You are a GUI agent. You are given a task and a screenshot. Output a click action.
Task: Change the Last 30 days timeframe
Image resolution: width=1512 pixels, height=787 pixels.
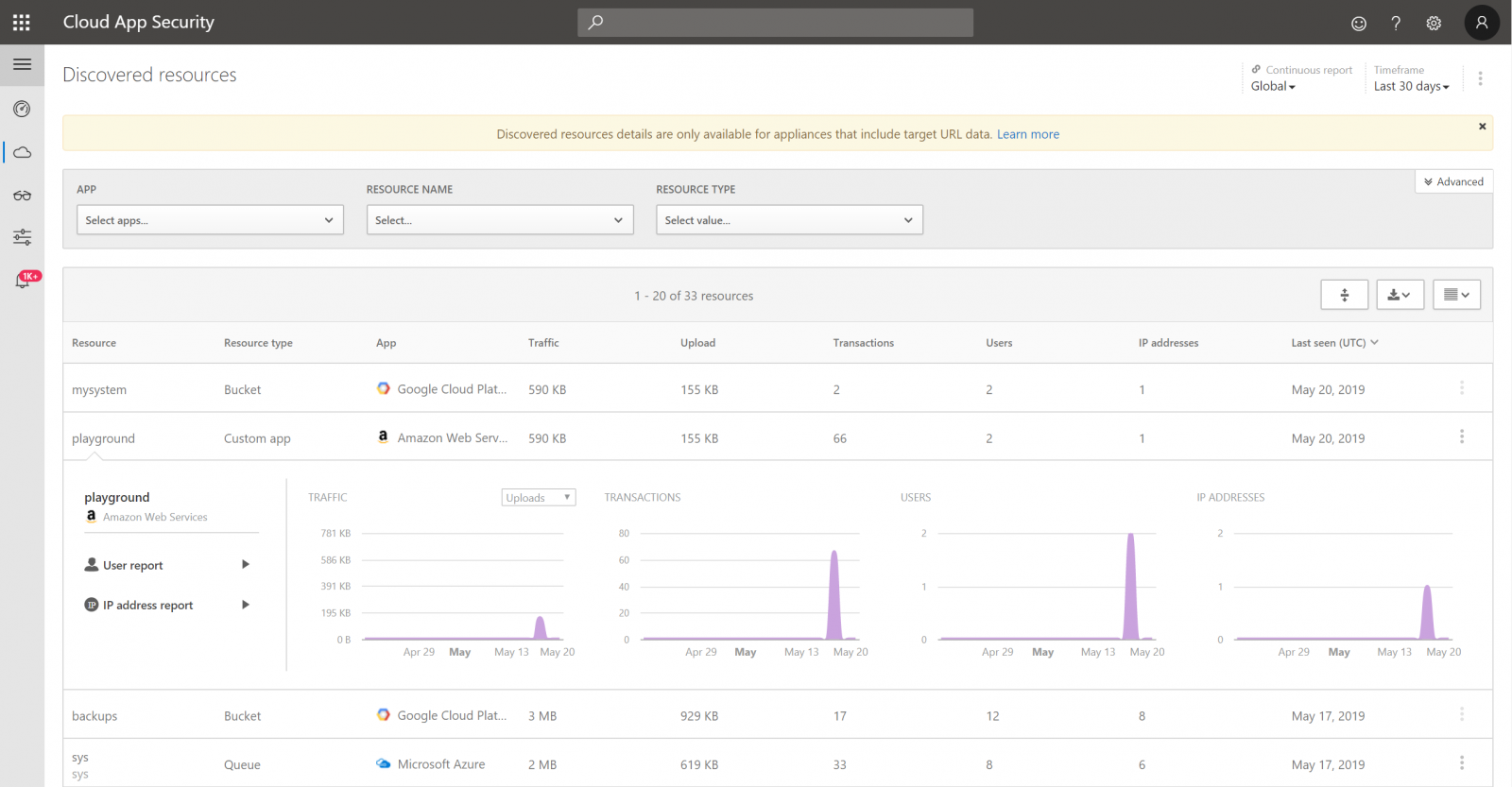[1411, 86]
